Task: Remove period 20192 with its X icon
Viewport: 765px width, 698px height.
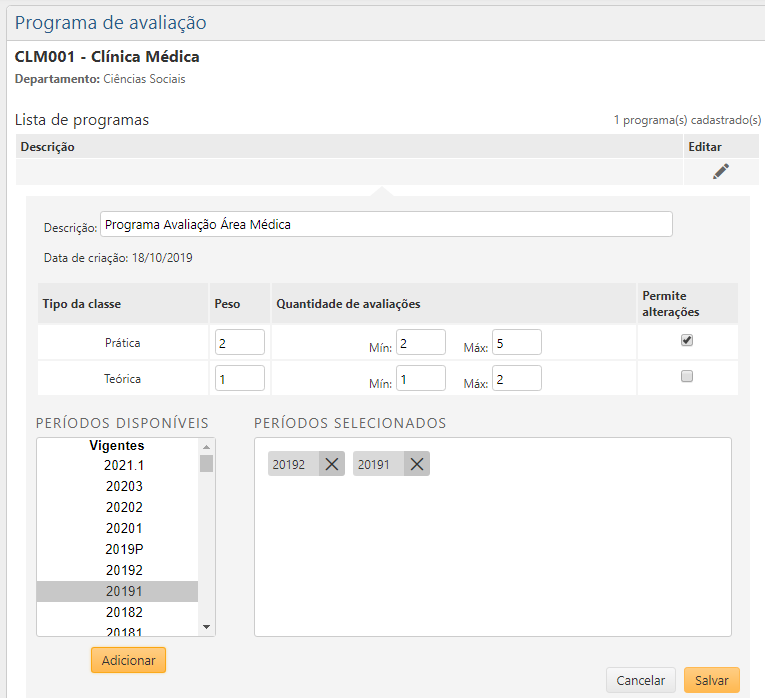Action: (x=332, y=464)
